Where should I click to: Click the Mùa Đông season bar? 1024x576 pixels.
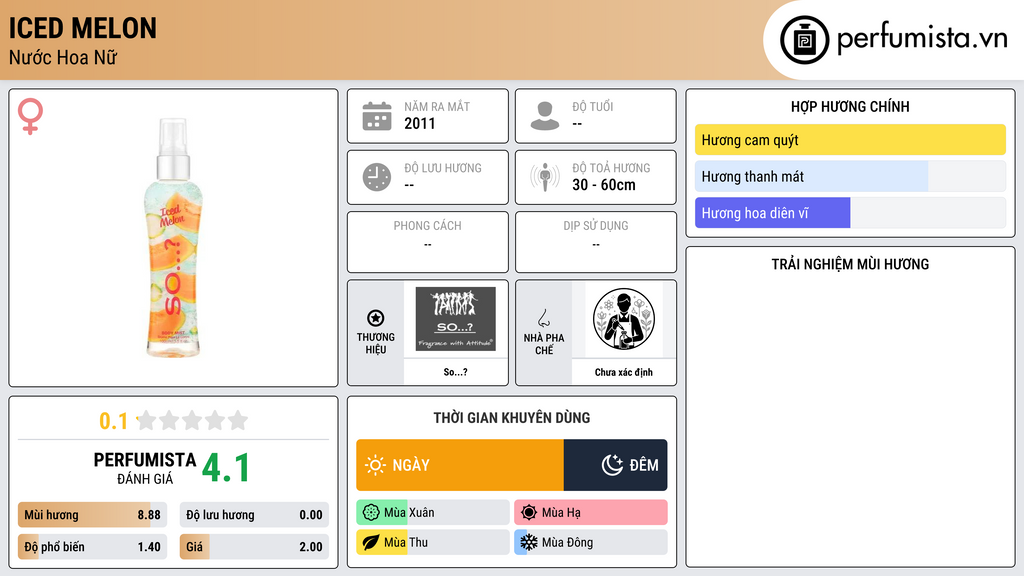[x=590, y=542]
